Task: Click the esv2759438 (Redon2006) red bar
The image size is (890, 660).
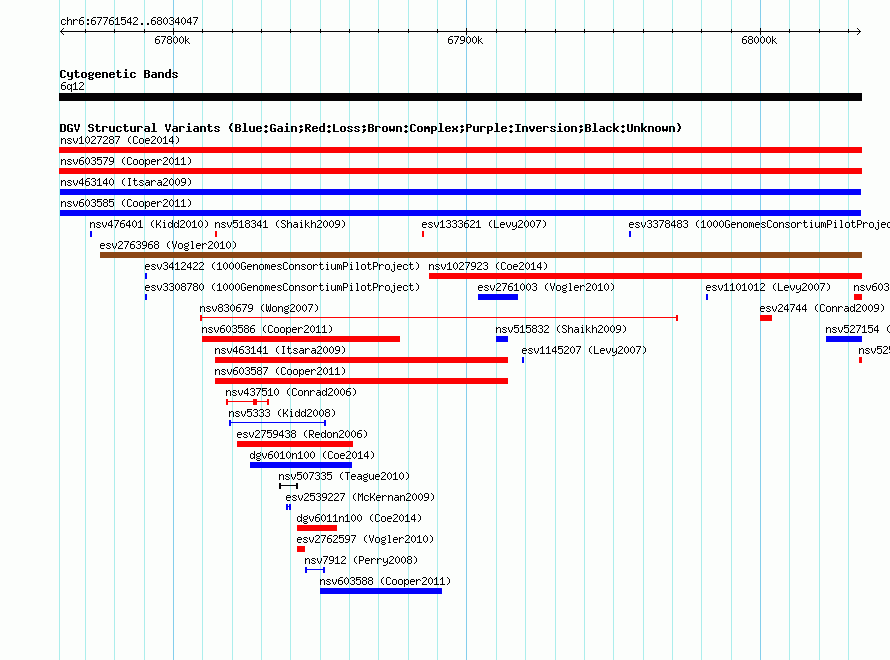Action: (x=295, y=444)
